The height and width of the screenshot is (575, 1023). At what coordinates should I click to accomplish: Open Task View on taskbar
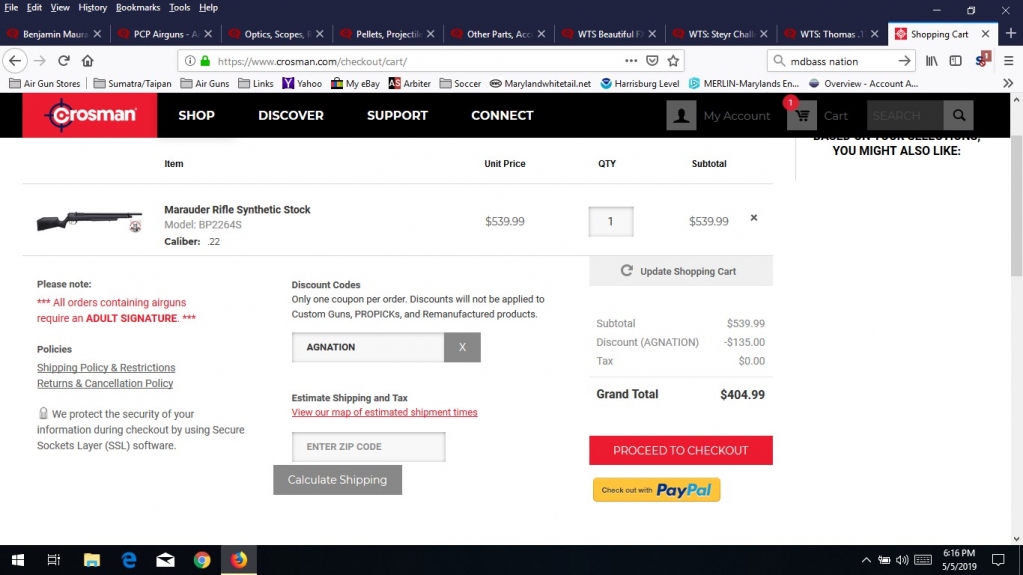coord(53,560)
